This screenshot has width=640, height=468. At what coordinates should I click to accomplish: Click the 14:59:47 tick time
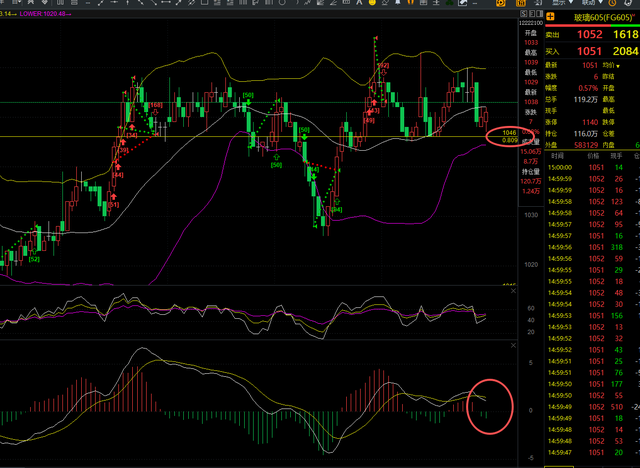[560, 452]
